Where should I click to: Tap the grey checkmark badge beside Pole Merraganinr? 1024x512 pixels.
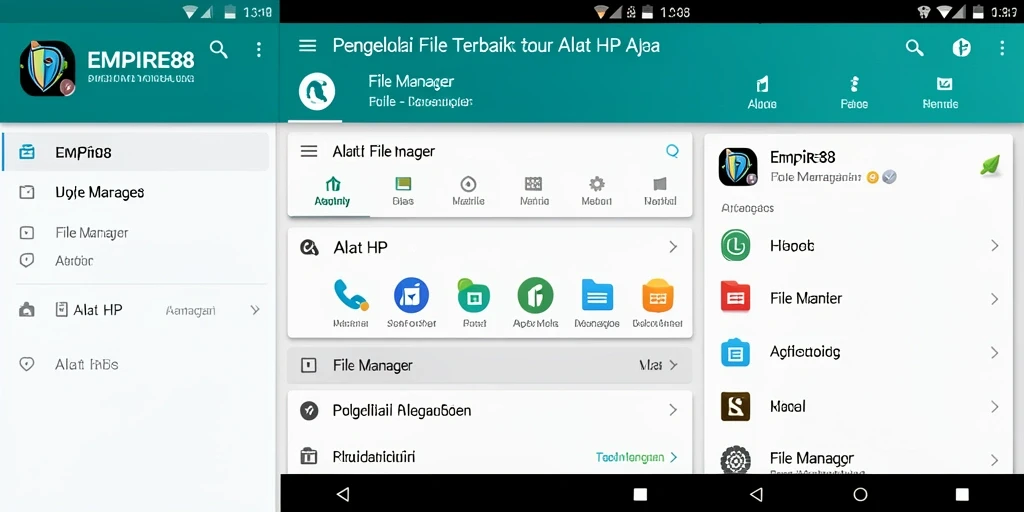click(889, 177)
